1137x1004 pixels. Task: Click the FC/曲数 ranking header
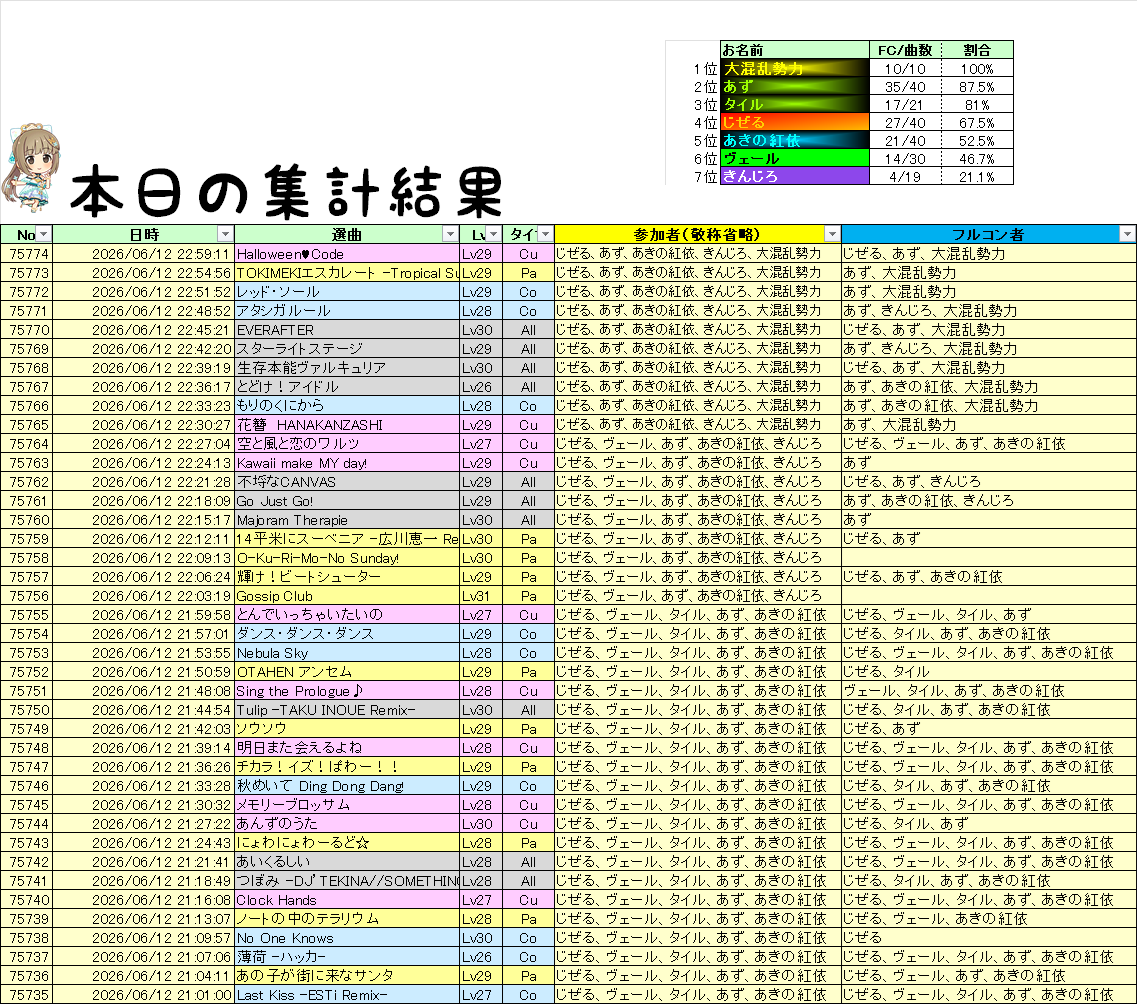pos(905,50)
